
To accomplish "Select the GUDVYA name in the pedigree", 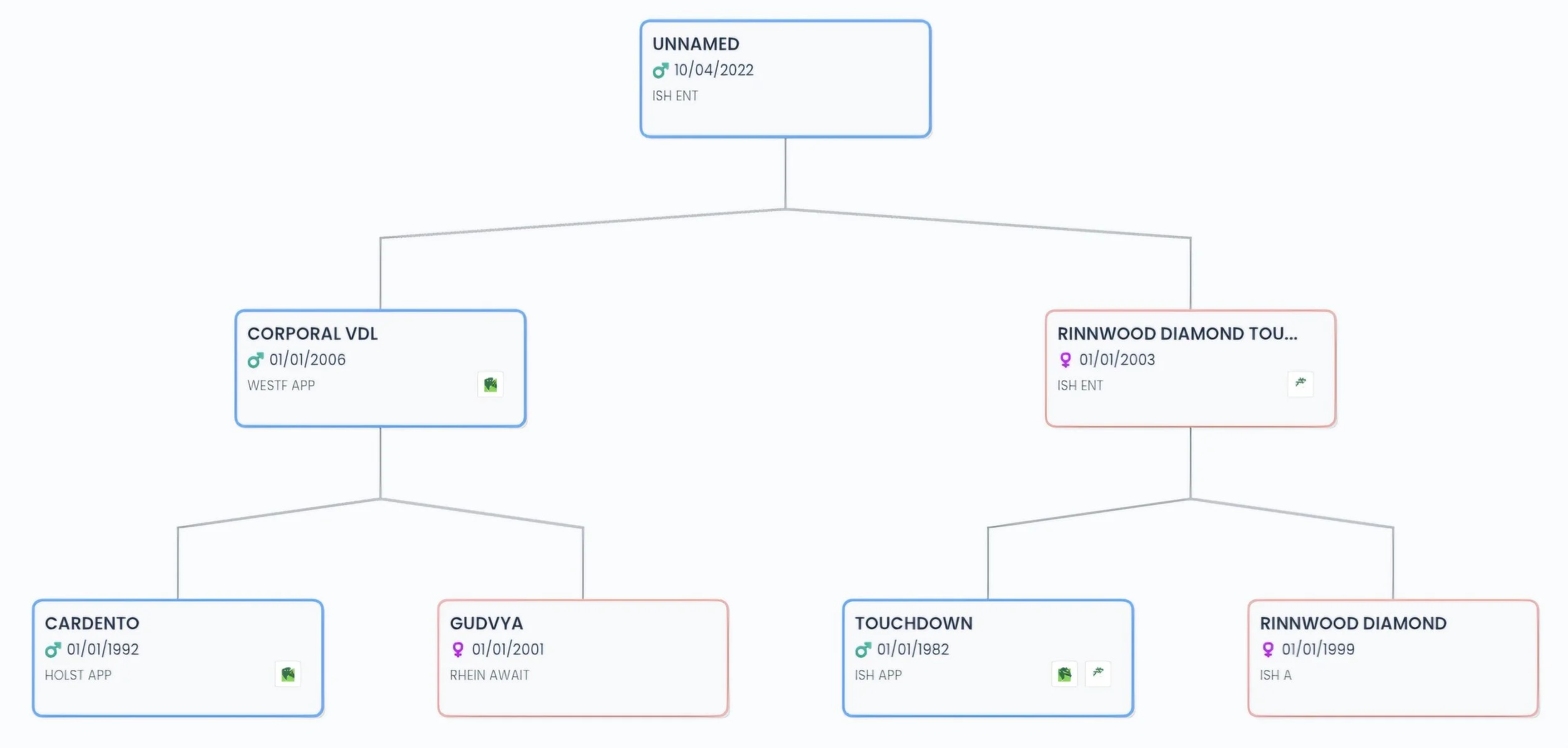I will (x=486, y=624).
